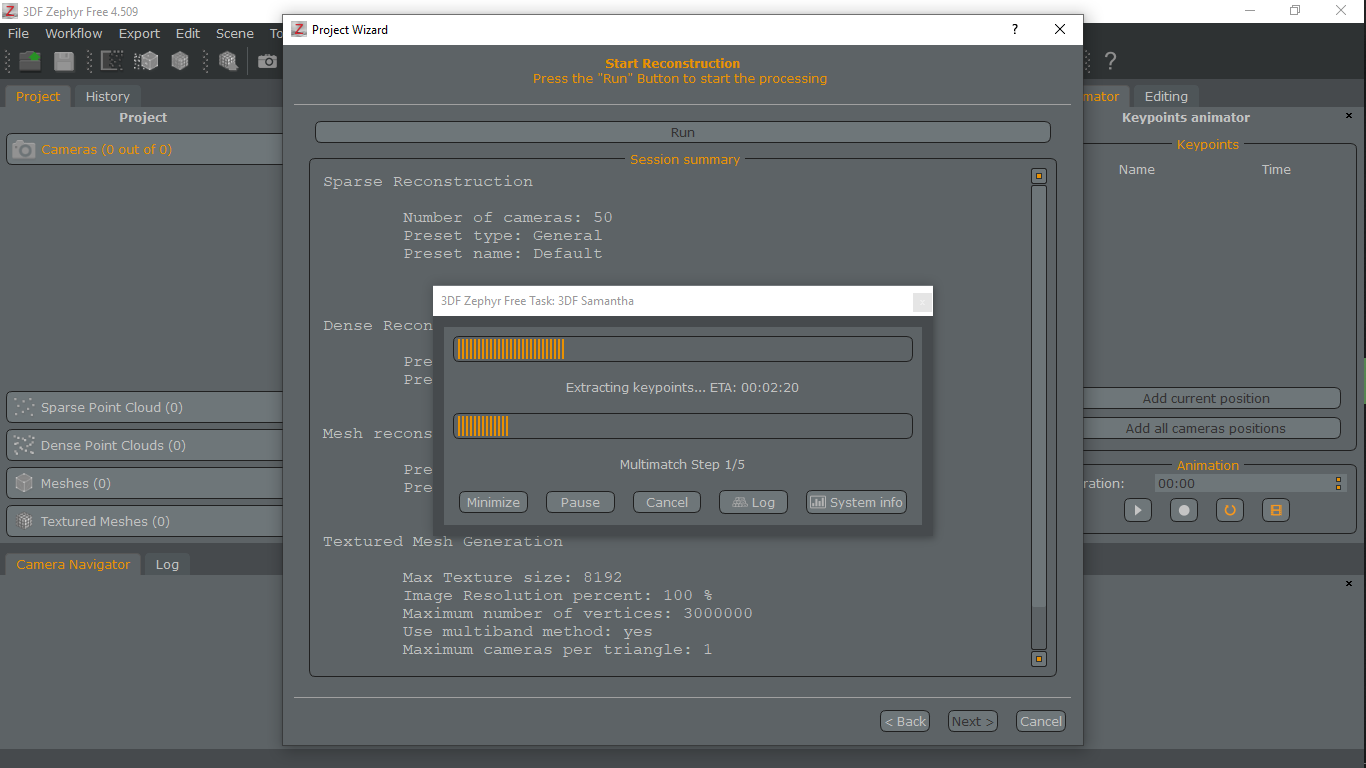Click the Save floppy disk toolbar icon

point(64,61)
